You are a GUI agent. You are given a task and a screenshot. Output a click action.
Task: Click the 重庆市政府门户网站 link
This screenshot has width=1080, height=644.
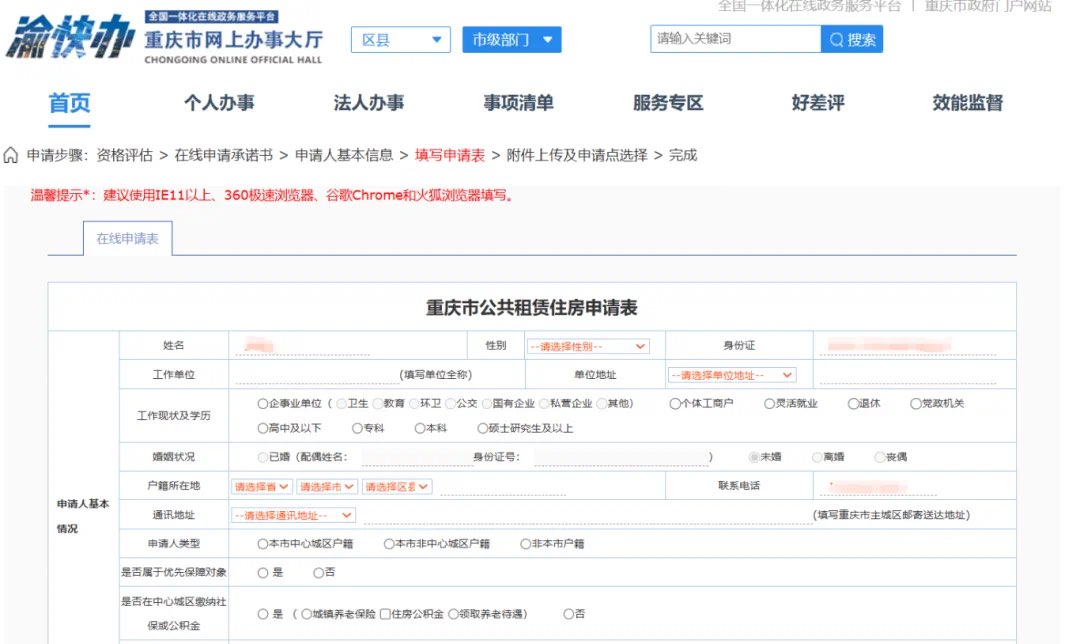pos(988,6)
